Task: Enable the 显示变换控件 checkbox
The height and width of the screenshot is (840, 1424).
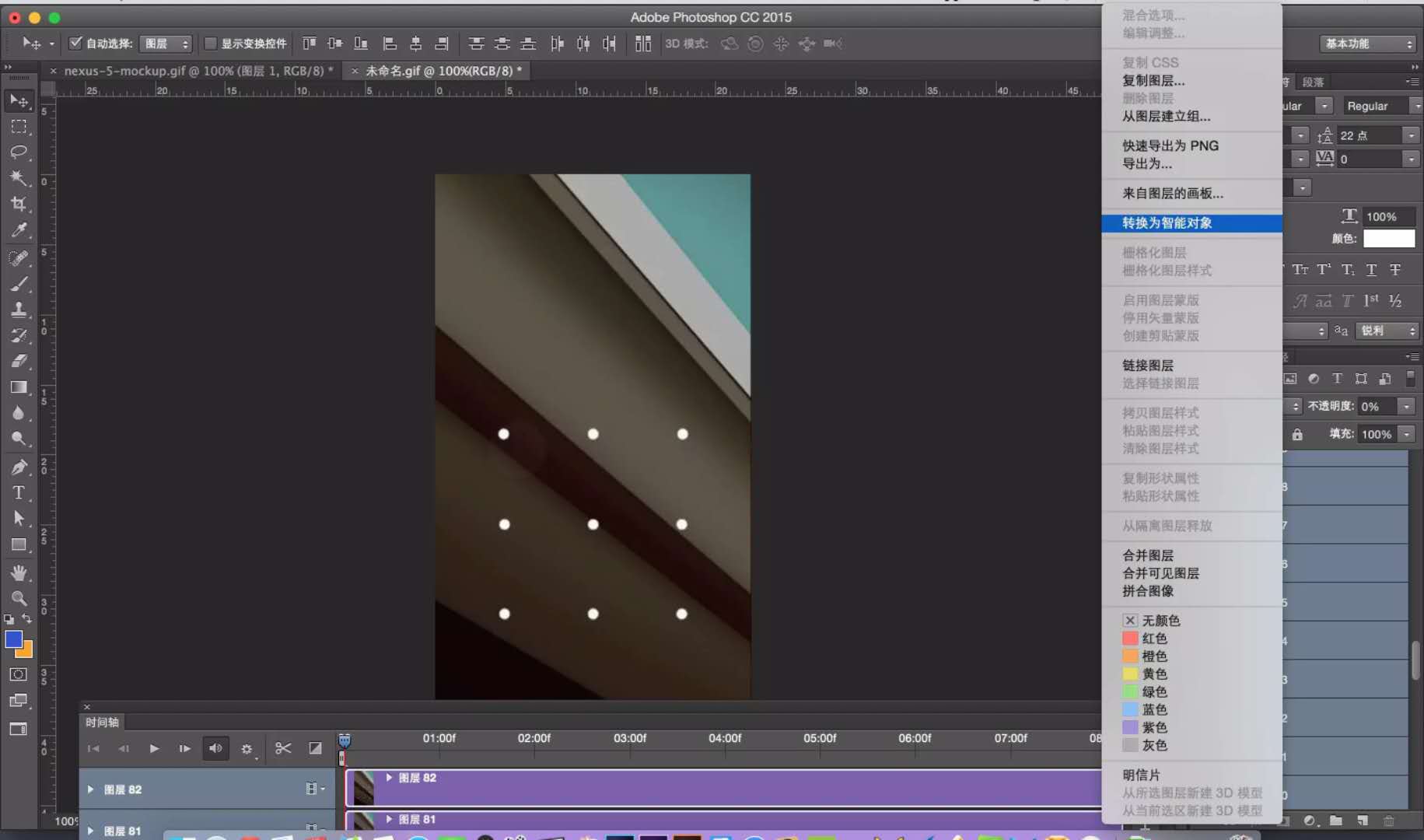Action: click(210, 44)
